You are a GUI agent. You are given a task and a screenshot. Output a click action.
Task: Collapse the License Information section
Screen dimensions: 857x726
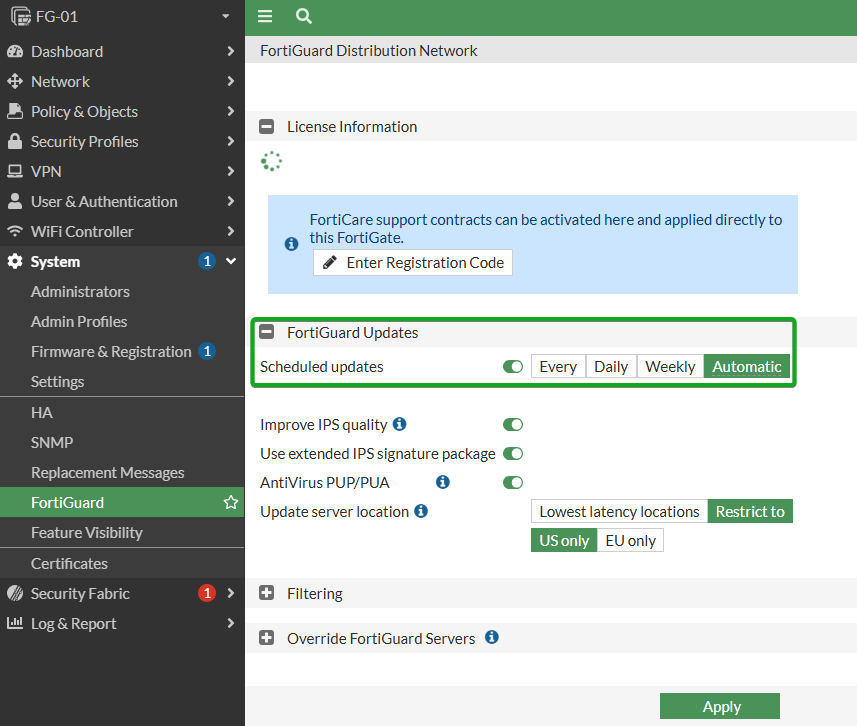pyautogui.click(x=267, y=126)
